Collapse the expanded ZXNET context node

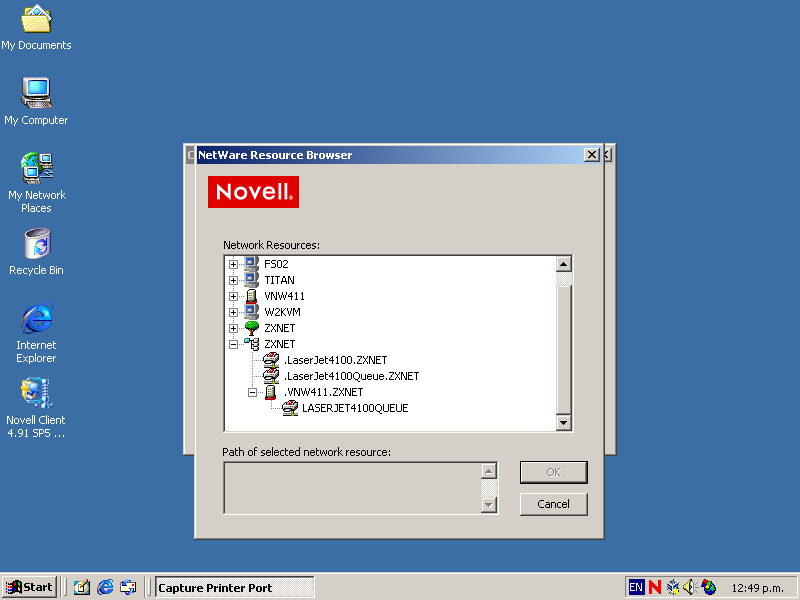point(233,344)
